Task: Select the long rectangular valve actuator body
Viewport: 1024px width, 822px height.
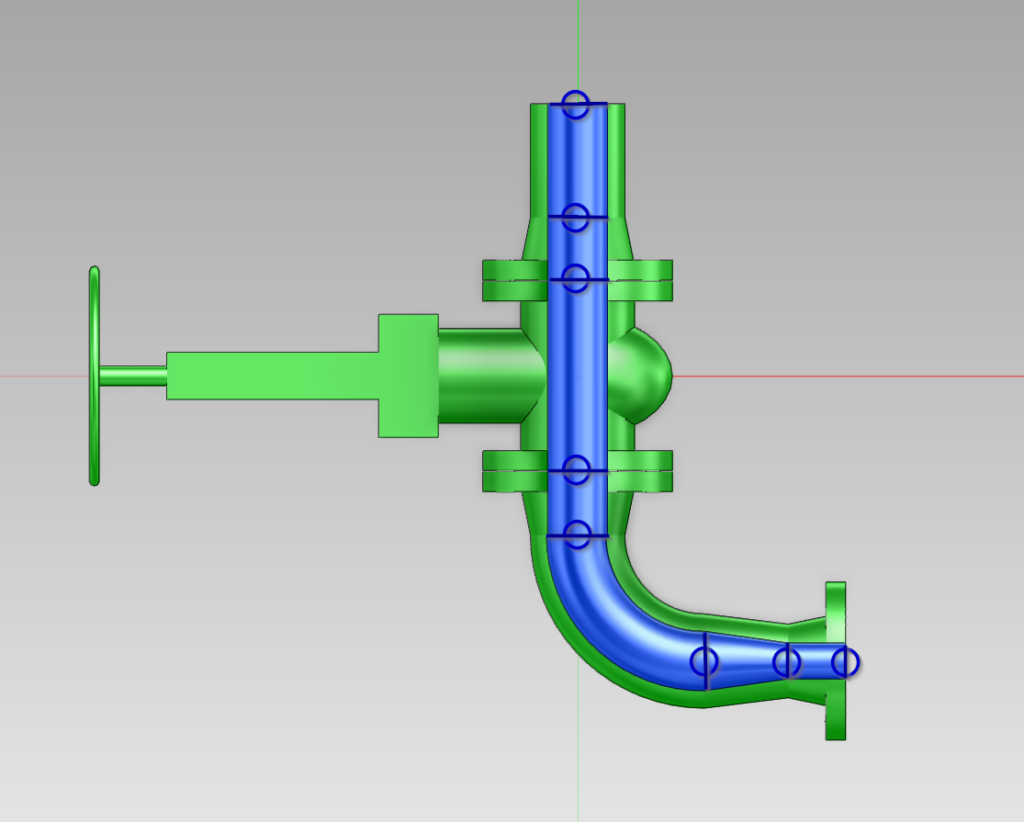Action: click(x=270, y=376)
